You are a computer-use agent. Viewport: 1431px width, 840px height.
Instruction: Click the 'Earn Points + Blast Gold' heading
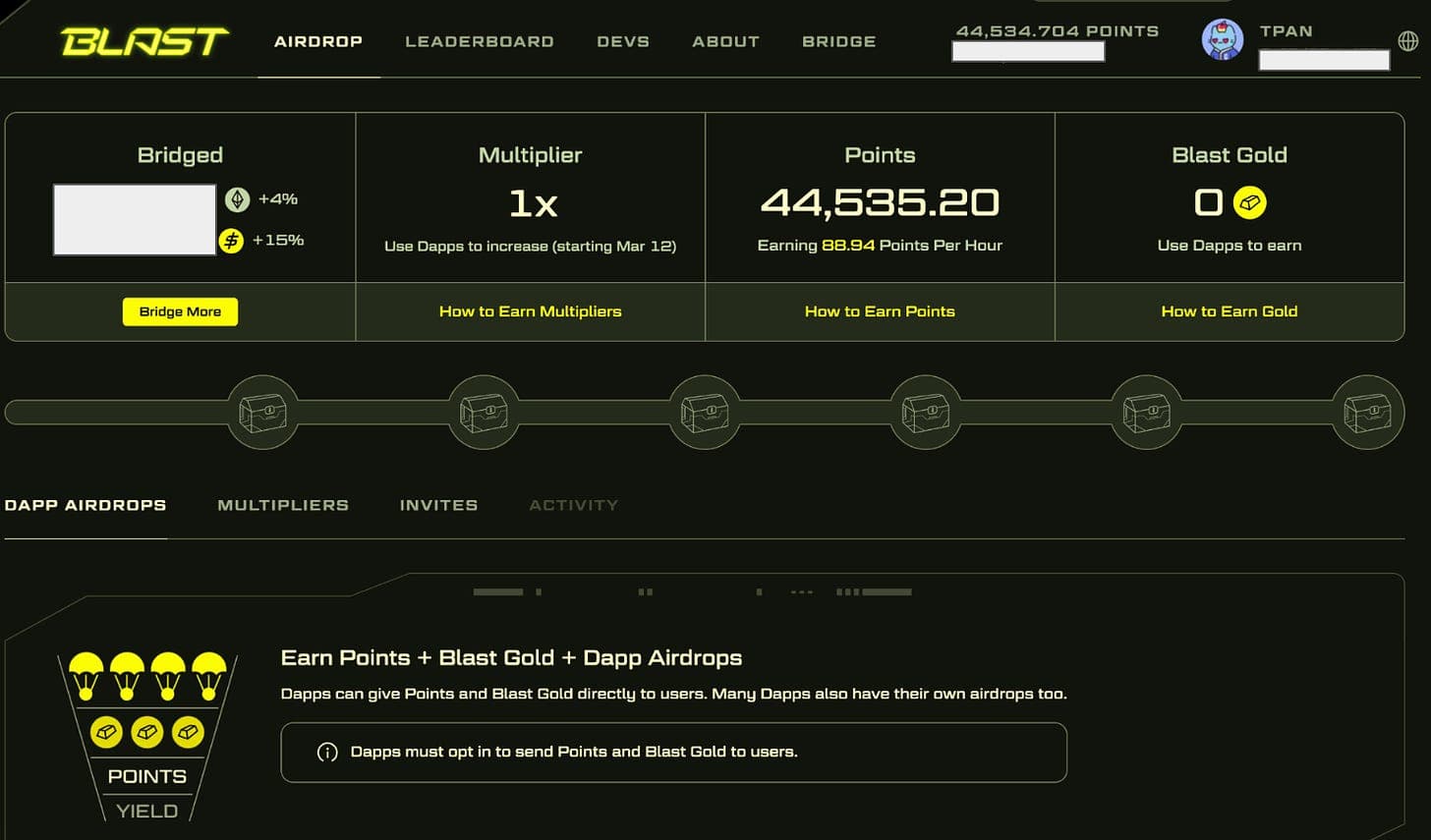click(511, 658)
